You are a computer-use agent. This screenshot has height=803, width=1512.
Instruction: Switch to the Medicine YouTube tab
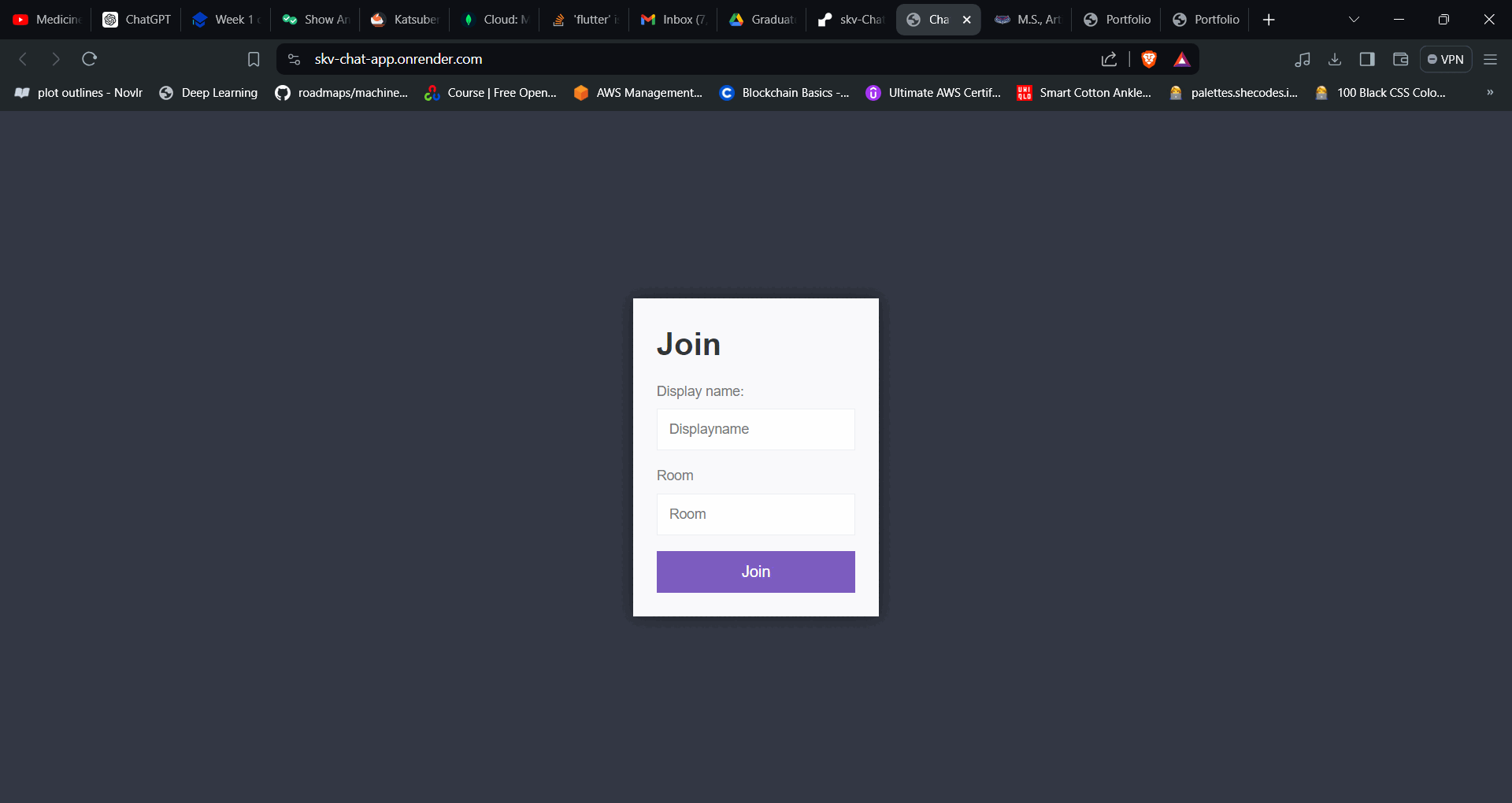47,20
